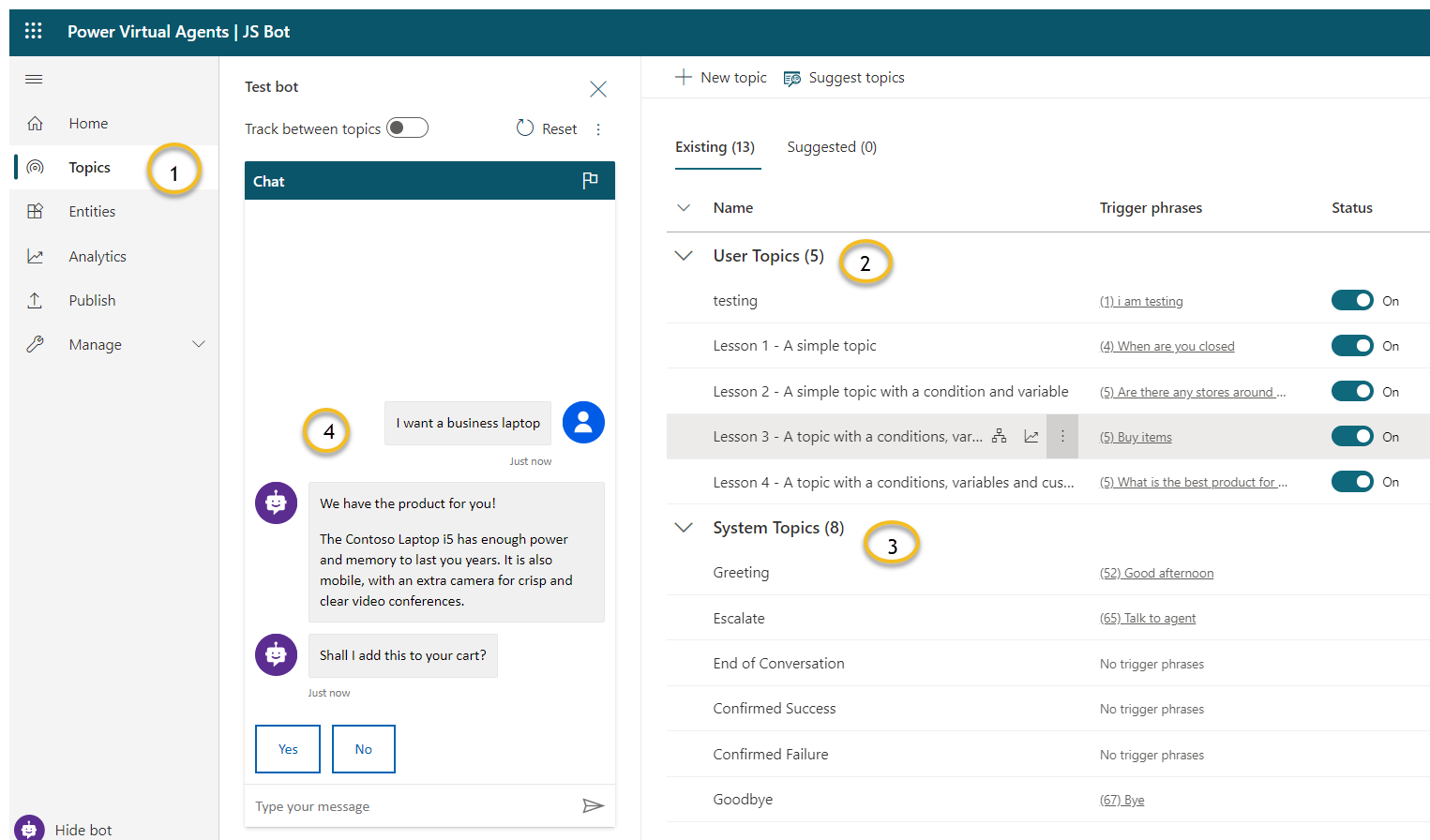Open the Goodbye system topic

(x=743, y=799)
